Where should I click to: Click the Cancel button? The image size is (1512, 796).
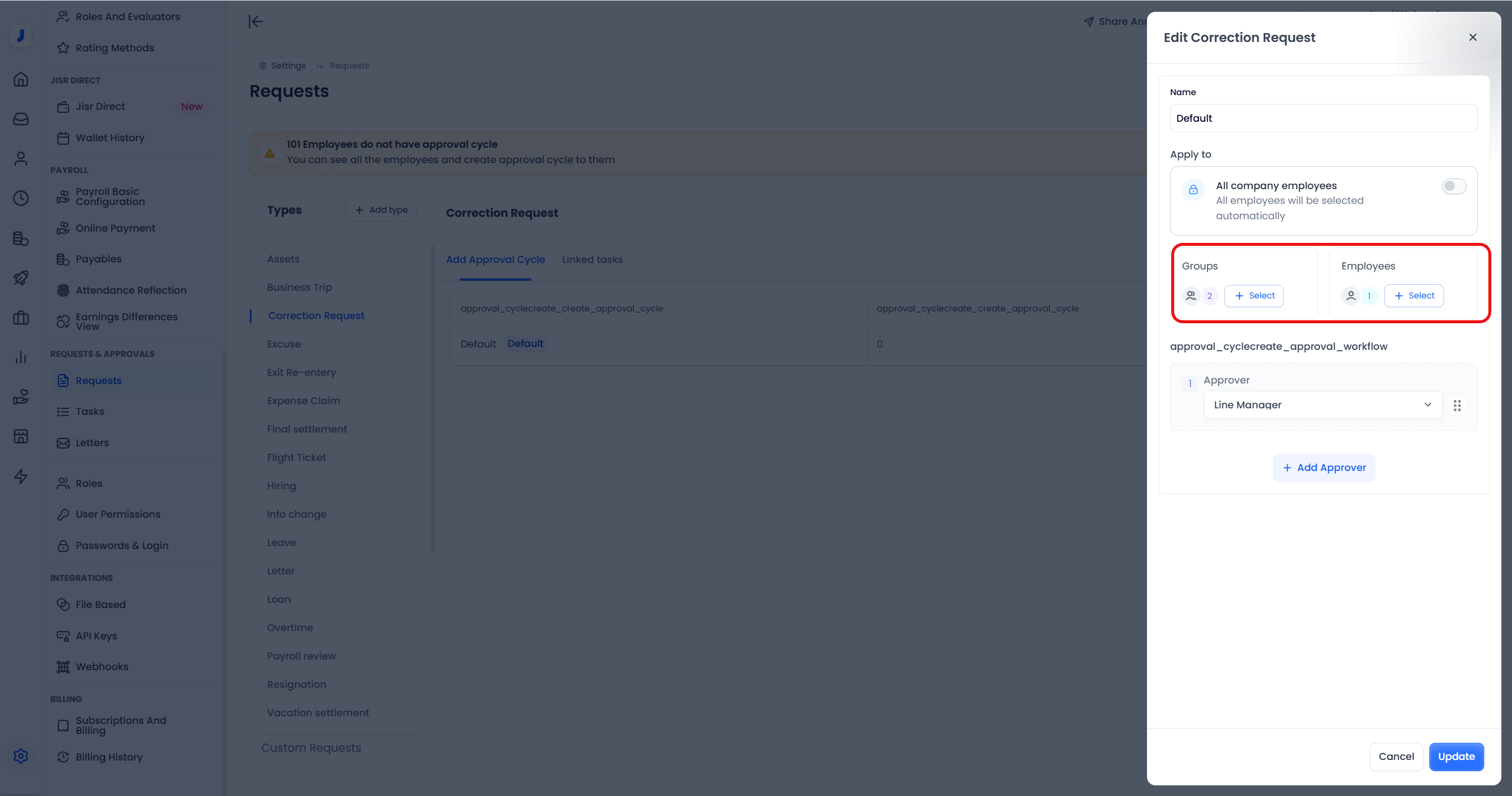pos(1396,756)
